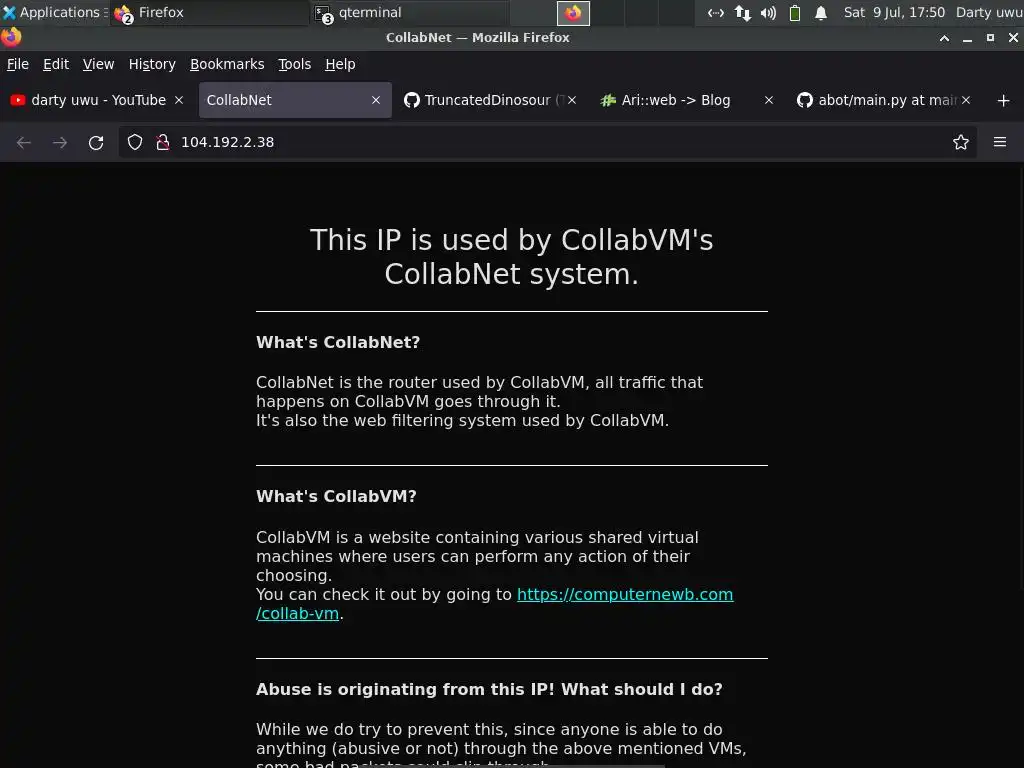The height and width of the screenshot is (768, 1024).
Task: Open the tracking protection shield icon
Action: 135,142
